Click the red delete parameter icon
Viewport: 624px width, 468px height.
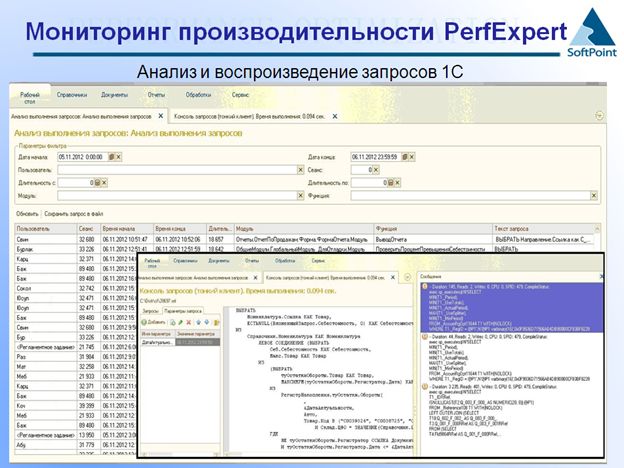pos(189,322)
